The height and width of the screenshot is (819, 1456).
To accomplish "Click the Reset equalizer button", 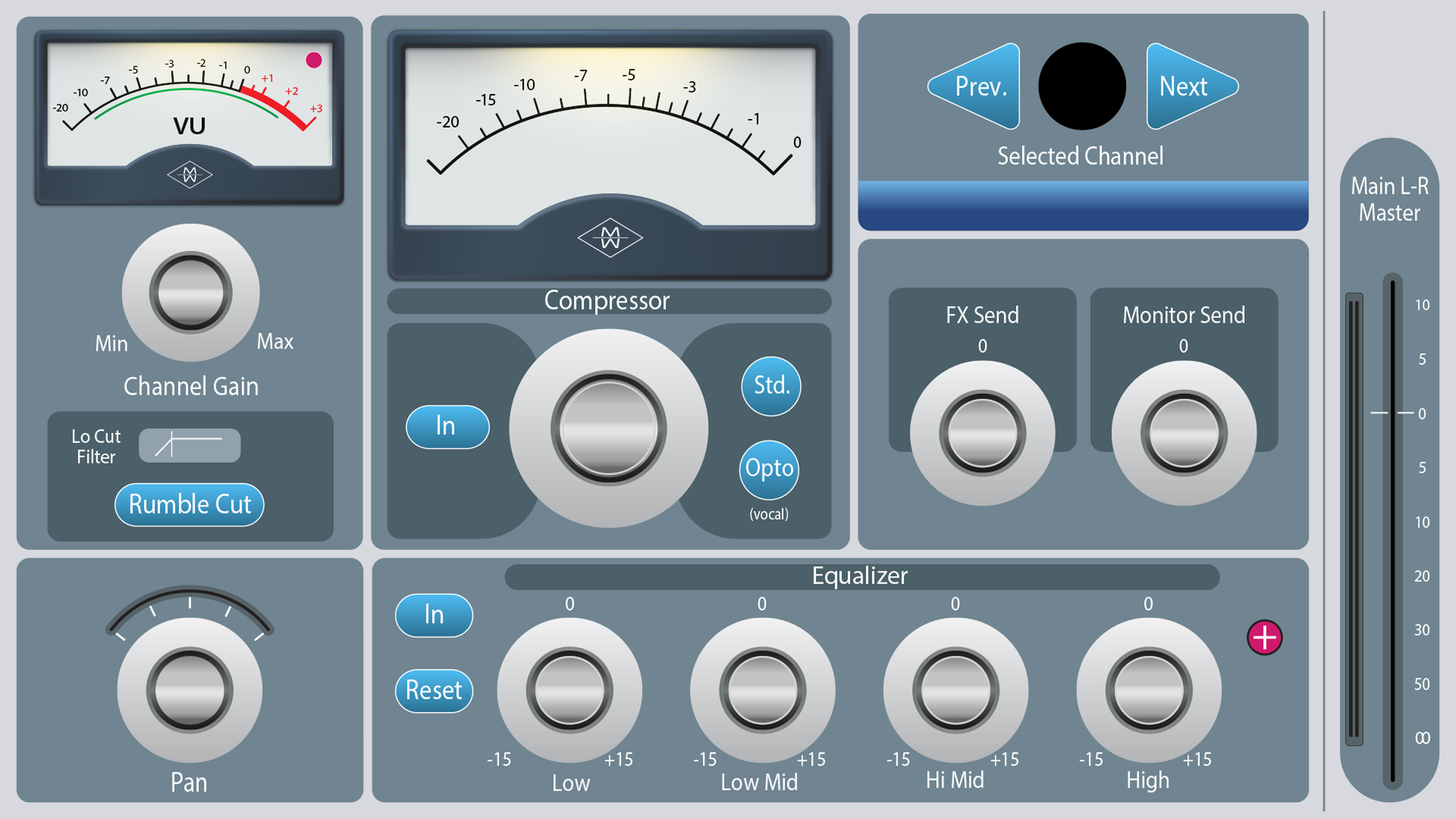I will click(434, 691).
